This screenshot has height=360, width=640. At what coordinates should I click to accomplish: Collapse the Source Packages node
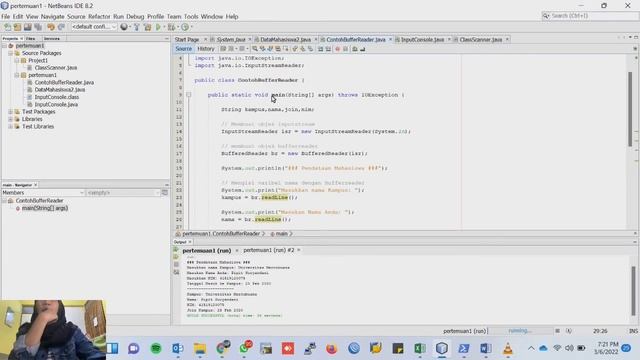click(11, 53)
